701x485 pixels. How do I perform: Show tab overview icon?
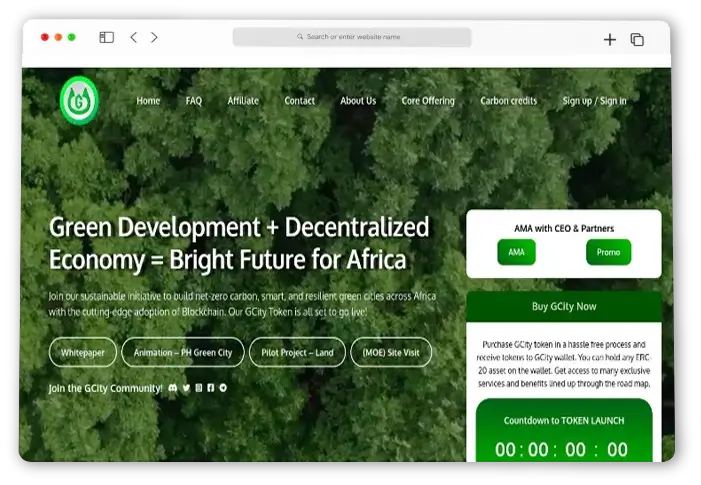(637, 39)
